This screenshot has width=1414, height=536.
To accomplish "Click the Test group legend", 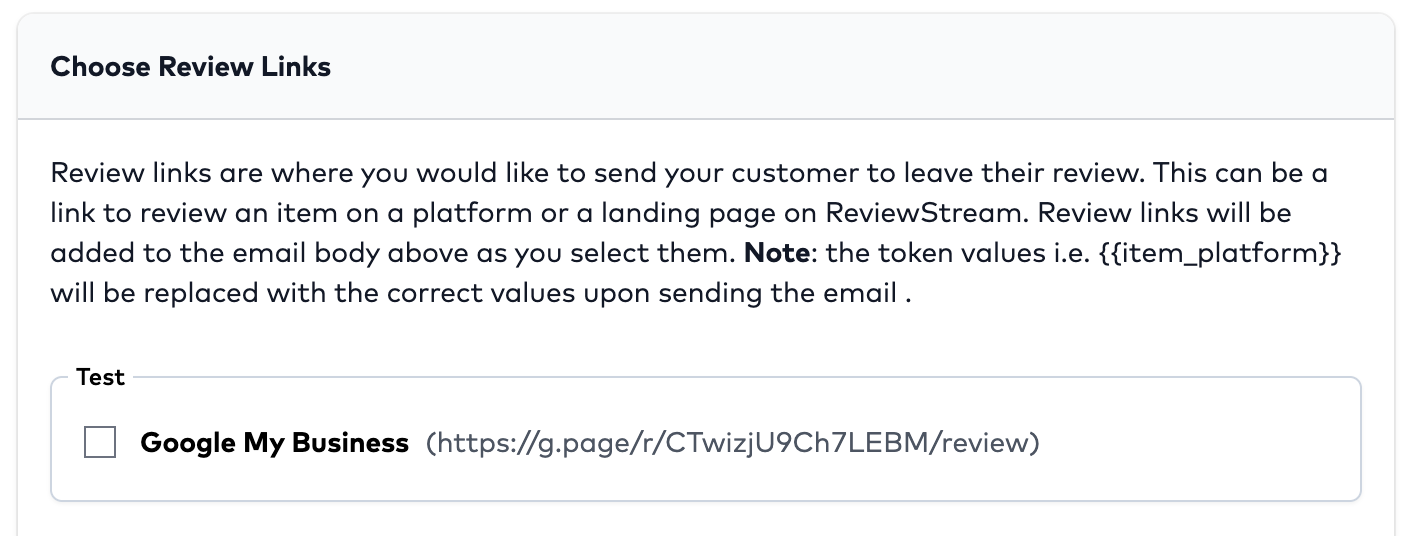I will [x=100, y=377].
